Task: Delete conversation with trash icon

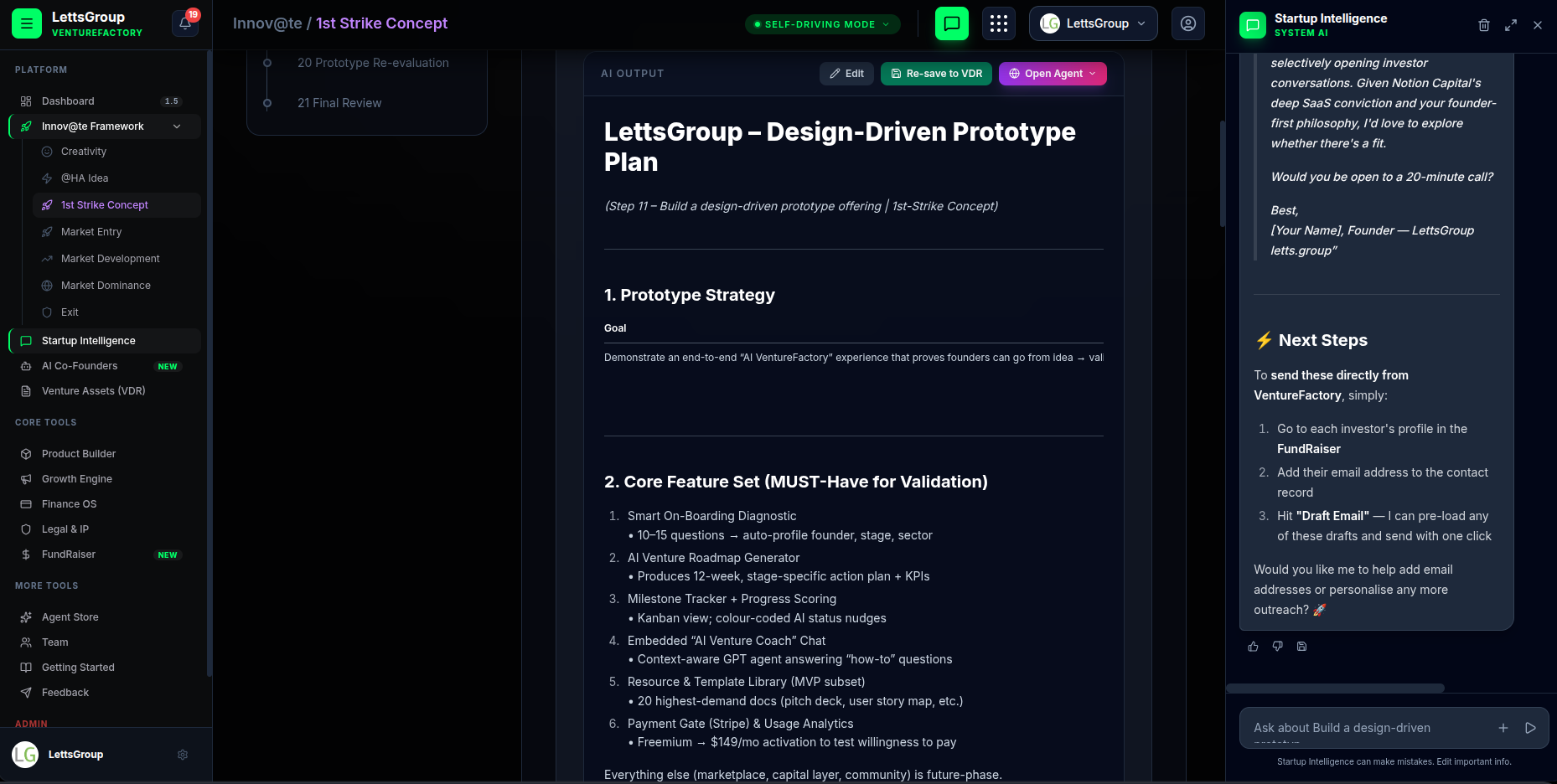Action: (x=1484, y=25)
